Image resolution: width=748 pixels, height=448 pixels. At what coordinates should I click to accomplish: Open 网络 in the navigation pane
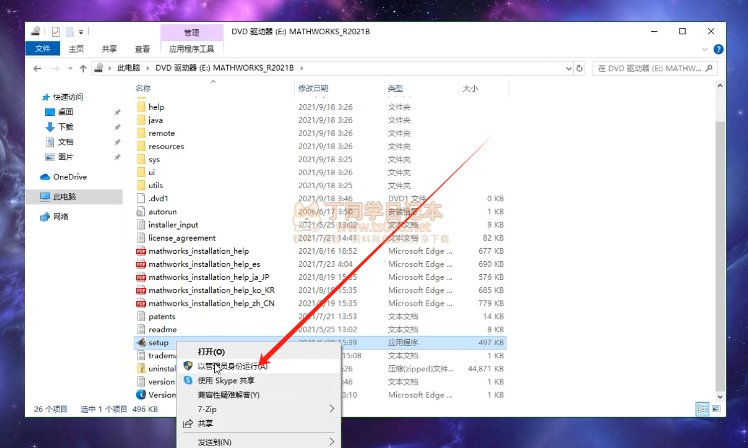point(61,217)
